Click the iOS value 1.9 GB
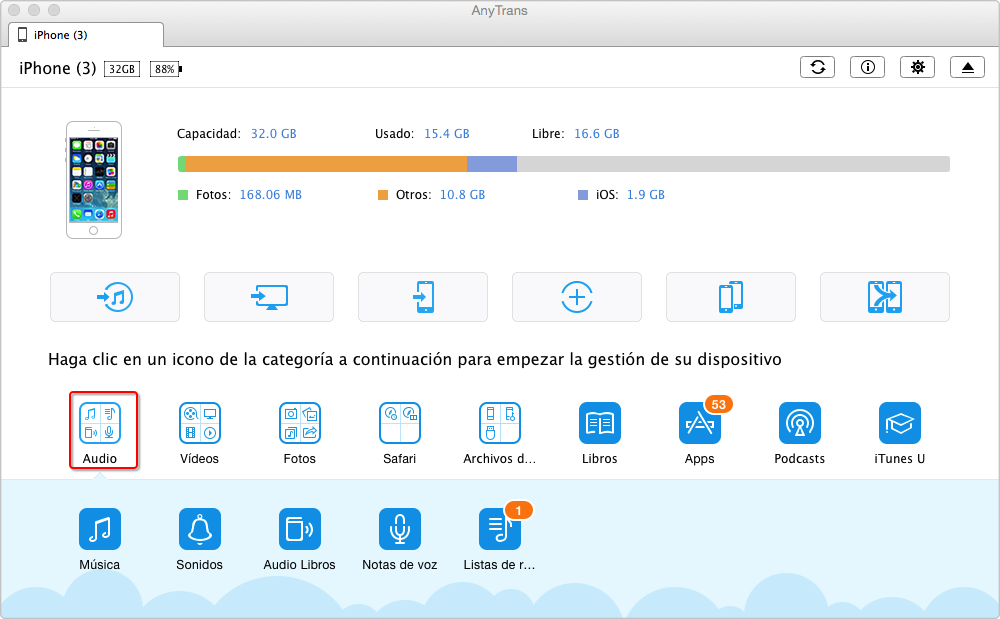Image resolution: width=1000 pixels, height=619 pixels. point(645,195)
